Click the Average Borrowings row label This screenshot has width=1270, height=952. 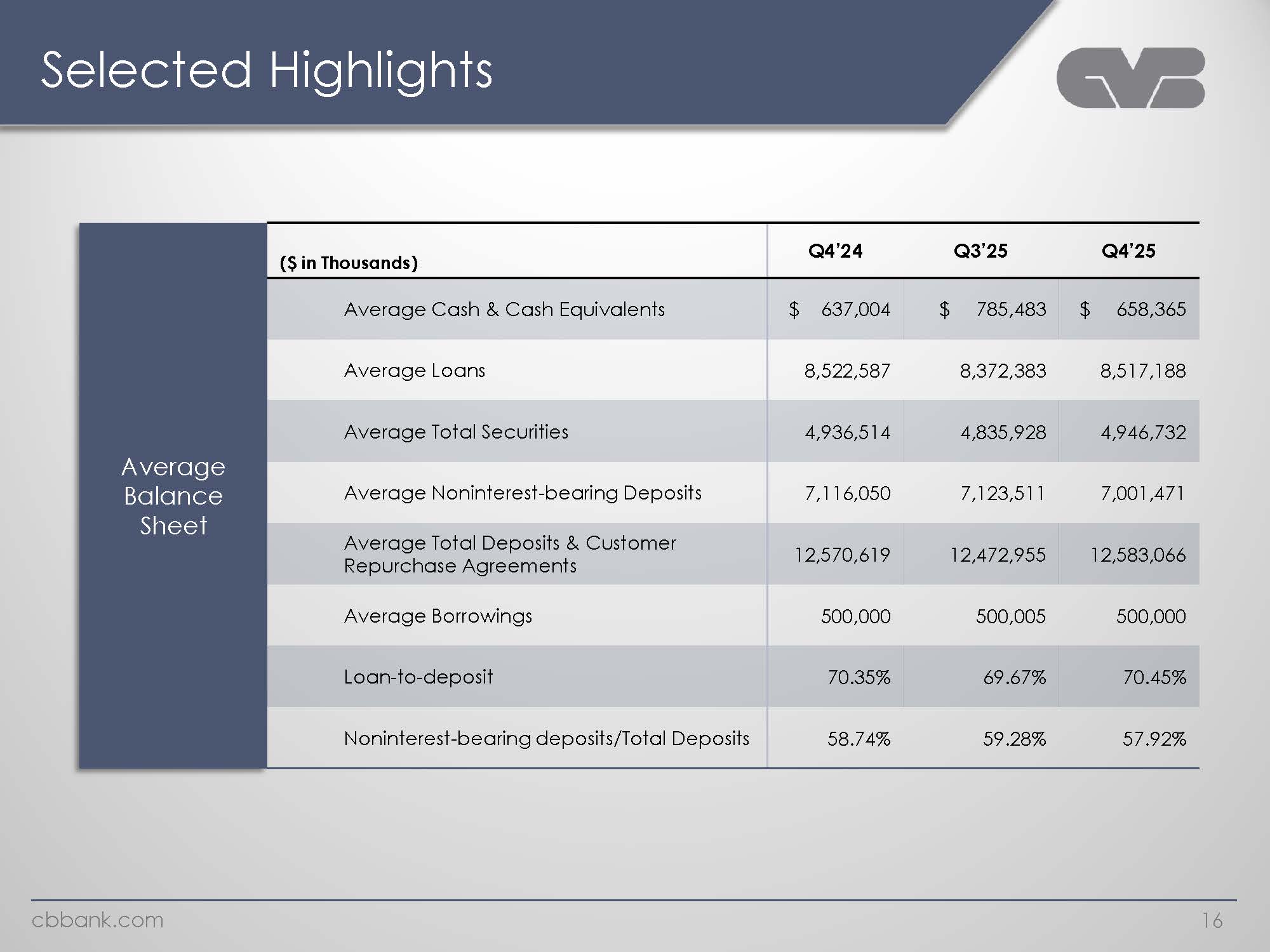pos(438,616)
